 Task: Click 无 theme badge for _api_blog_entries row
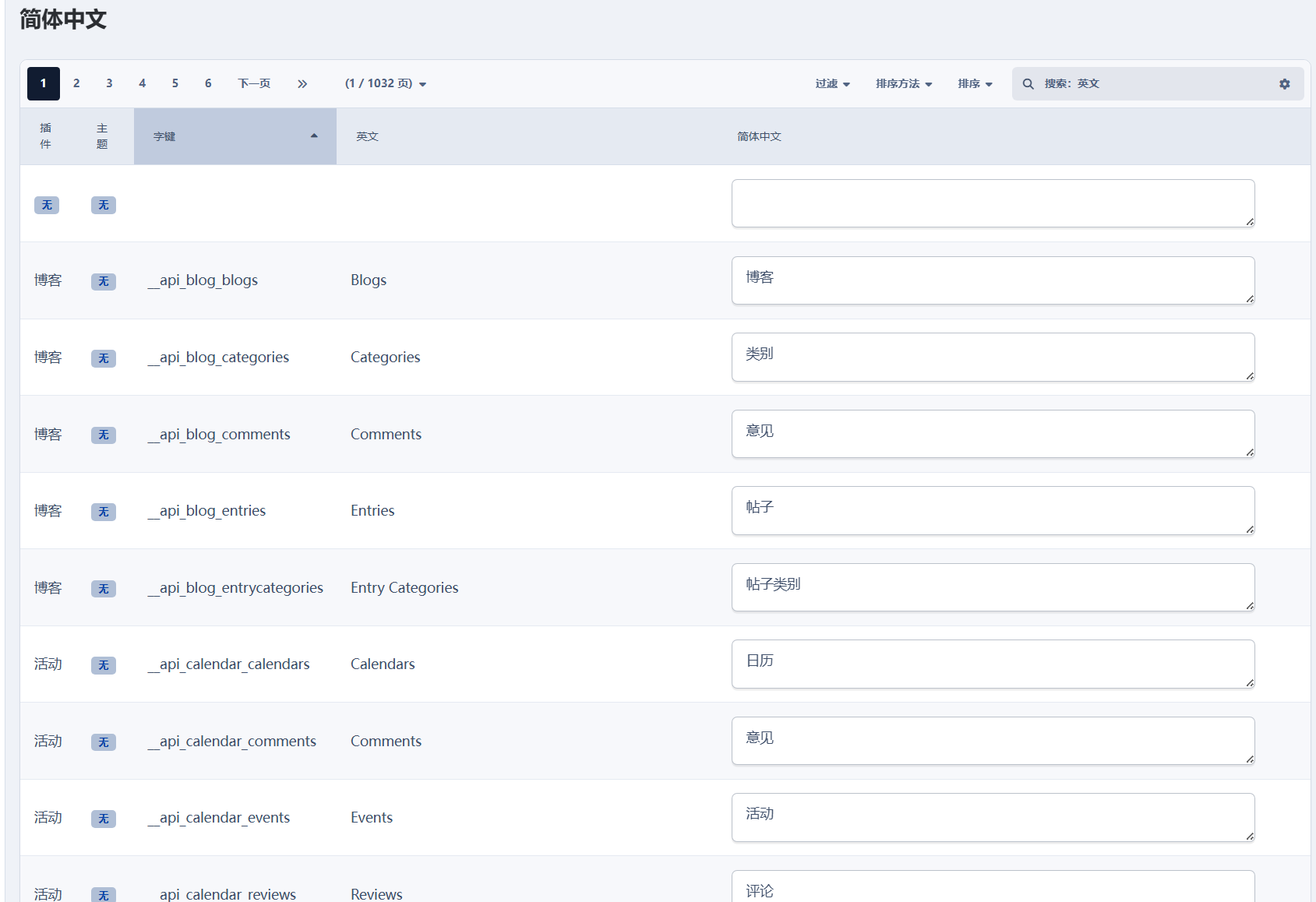pos(104,512)
